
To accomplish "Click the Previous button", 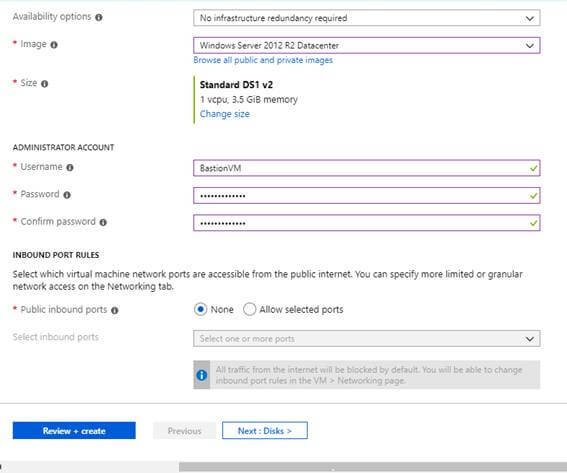I will [184, 431].
